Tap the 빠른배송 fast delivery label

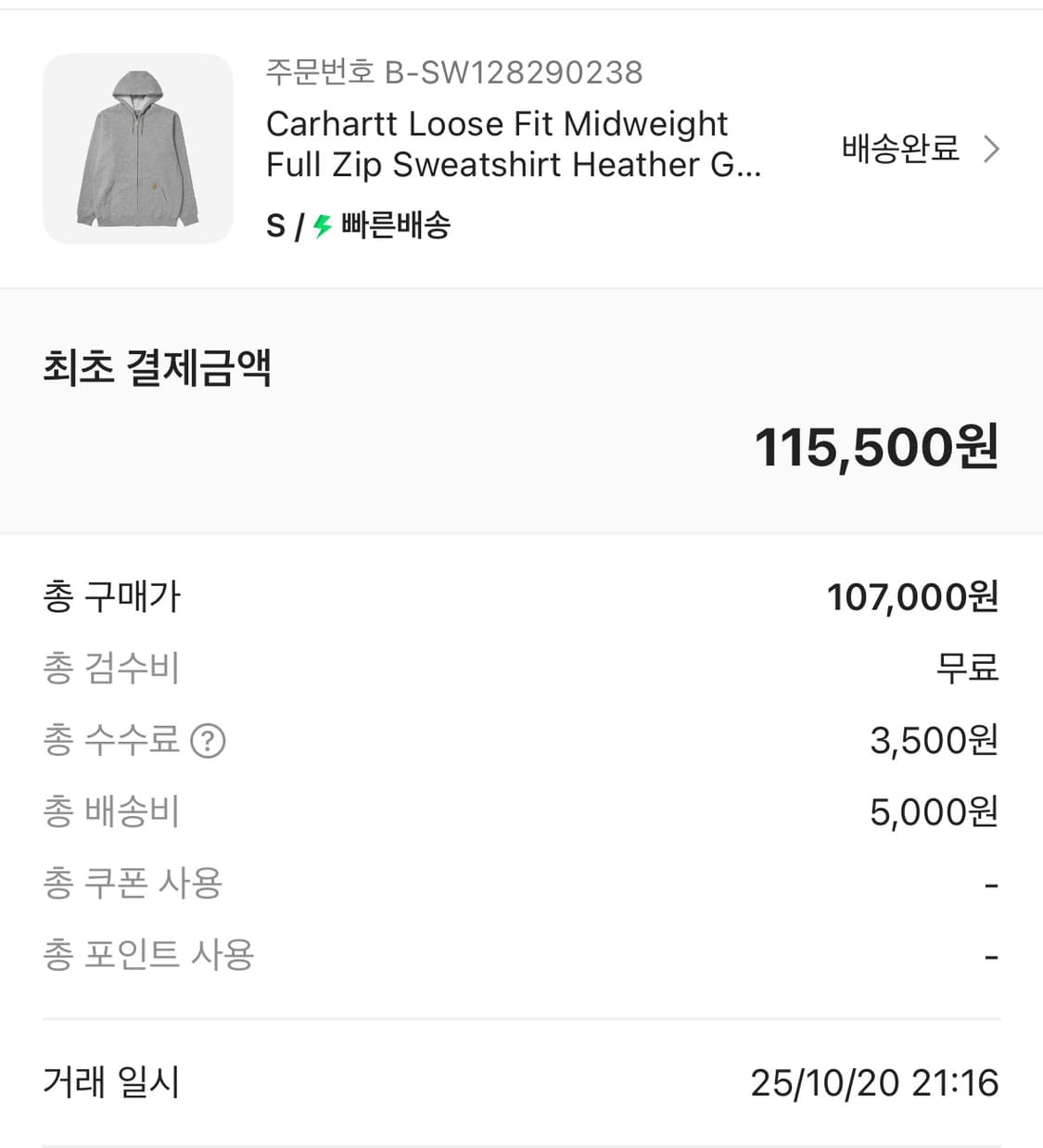point(396,225)
